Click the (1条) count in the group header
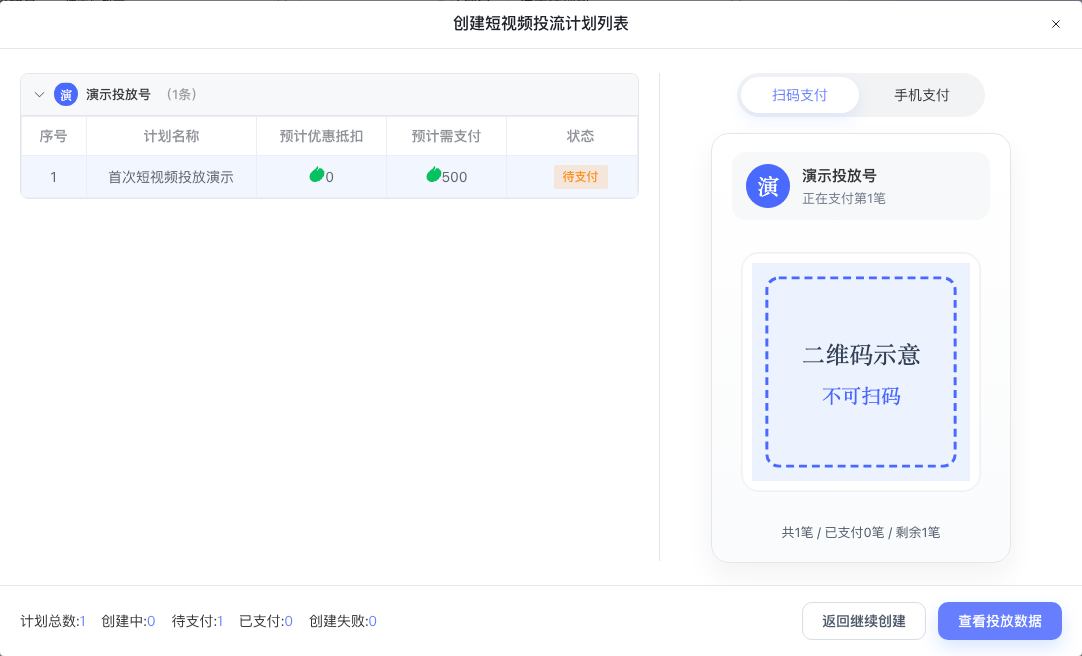 pyautogui.click(x=181, y=95)
